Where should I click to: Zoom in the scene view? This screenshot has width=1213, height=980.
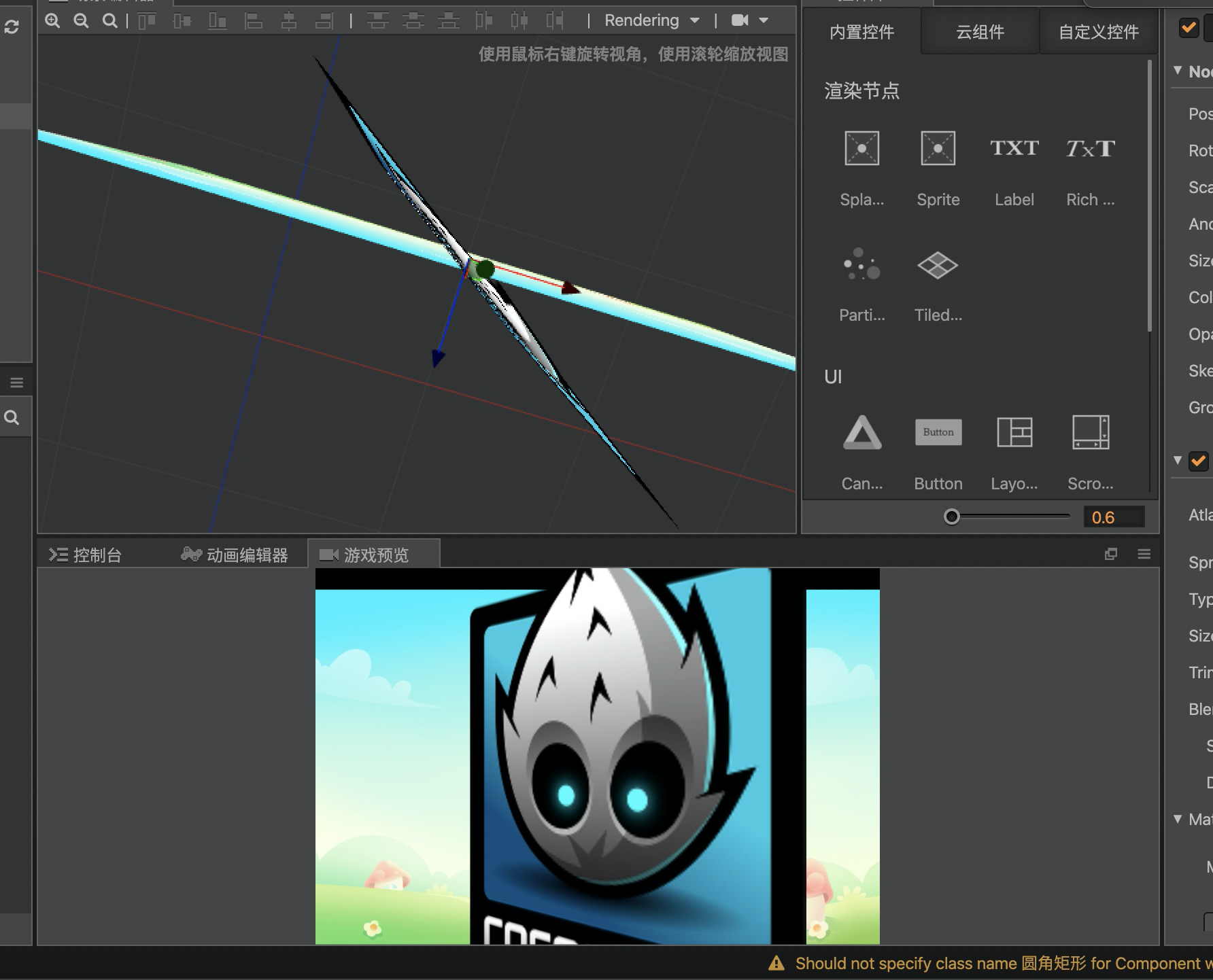click(x=52, y=21)
